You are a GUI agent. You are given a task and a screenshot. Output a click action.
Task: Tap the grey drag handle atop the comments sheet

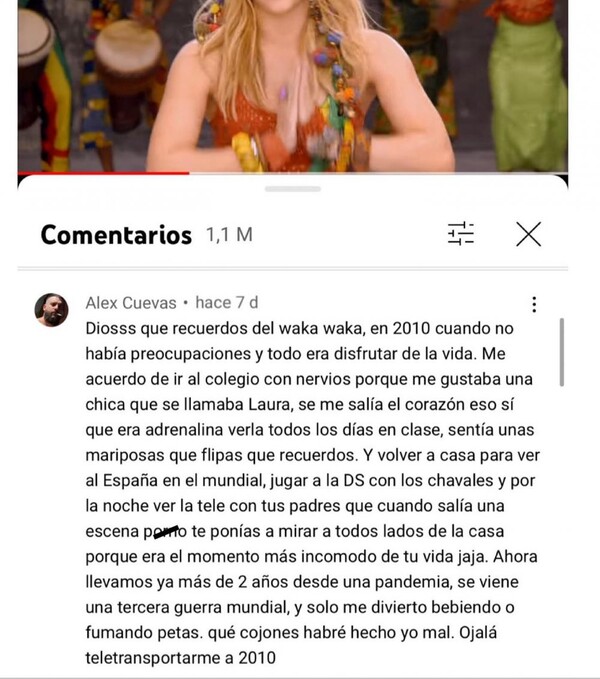(293, 189)
